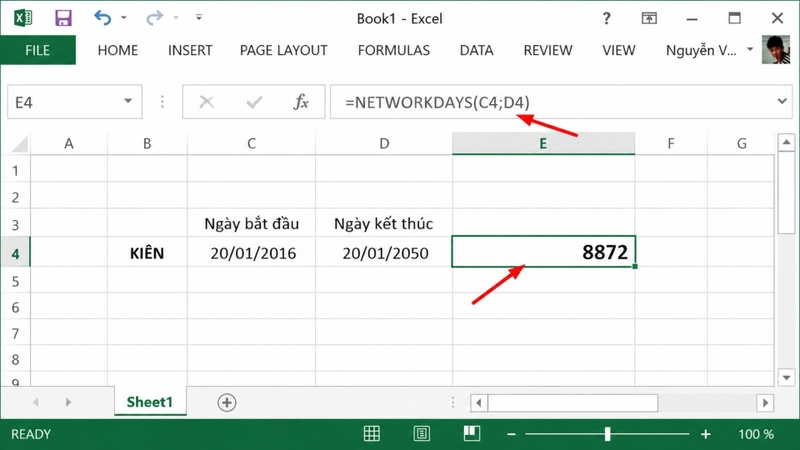Open the Name Box dropdown arrow
This screenshot has height=450, width=800.
click(x=128, y=101)
